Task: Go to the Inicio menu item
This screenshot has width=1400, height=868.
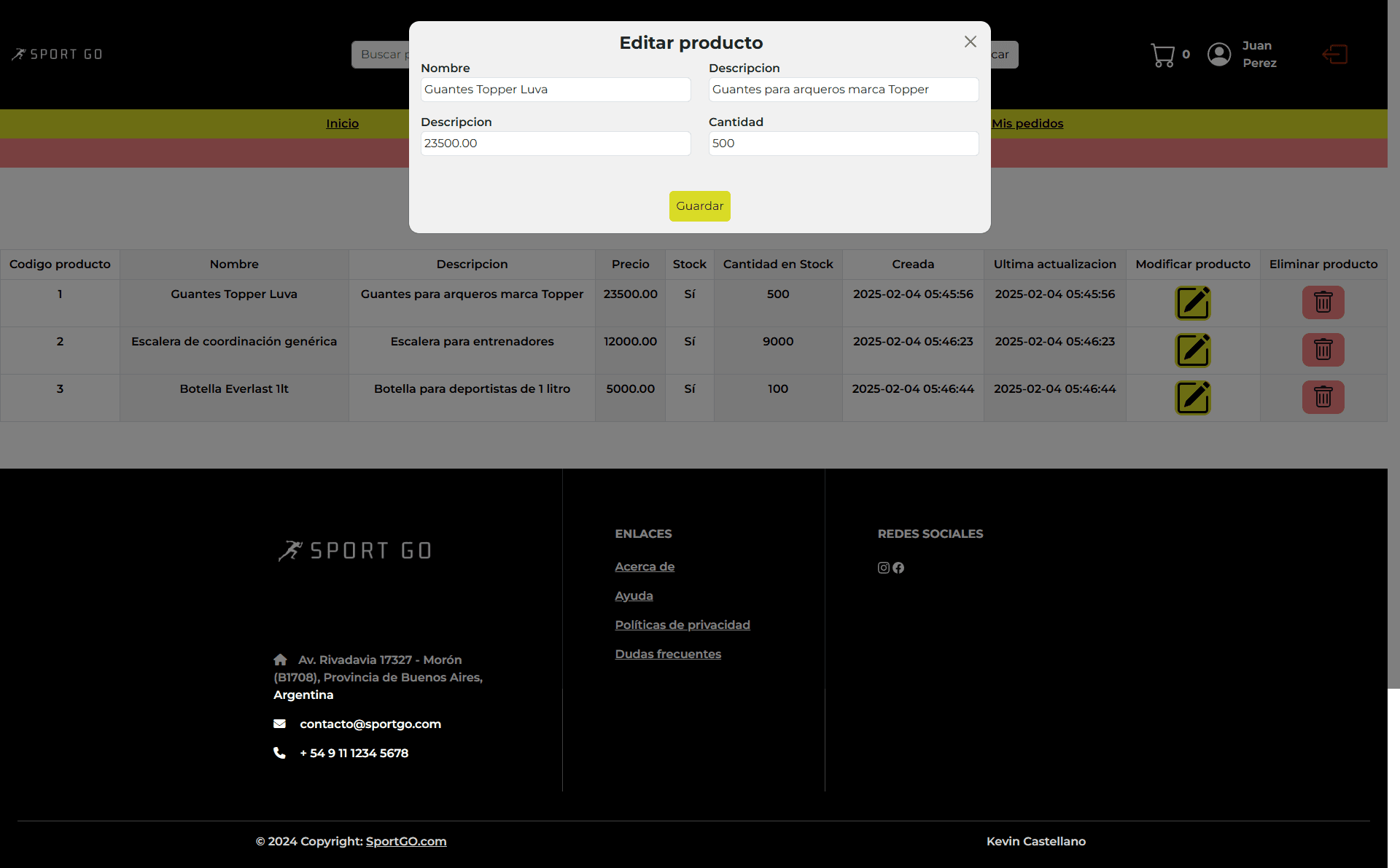Action: pos(342,124)
